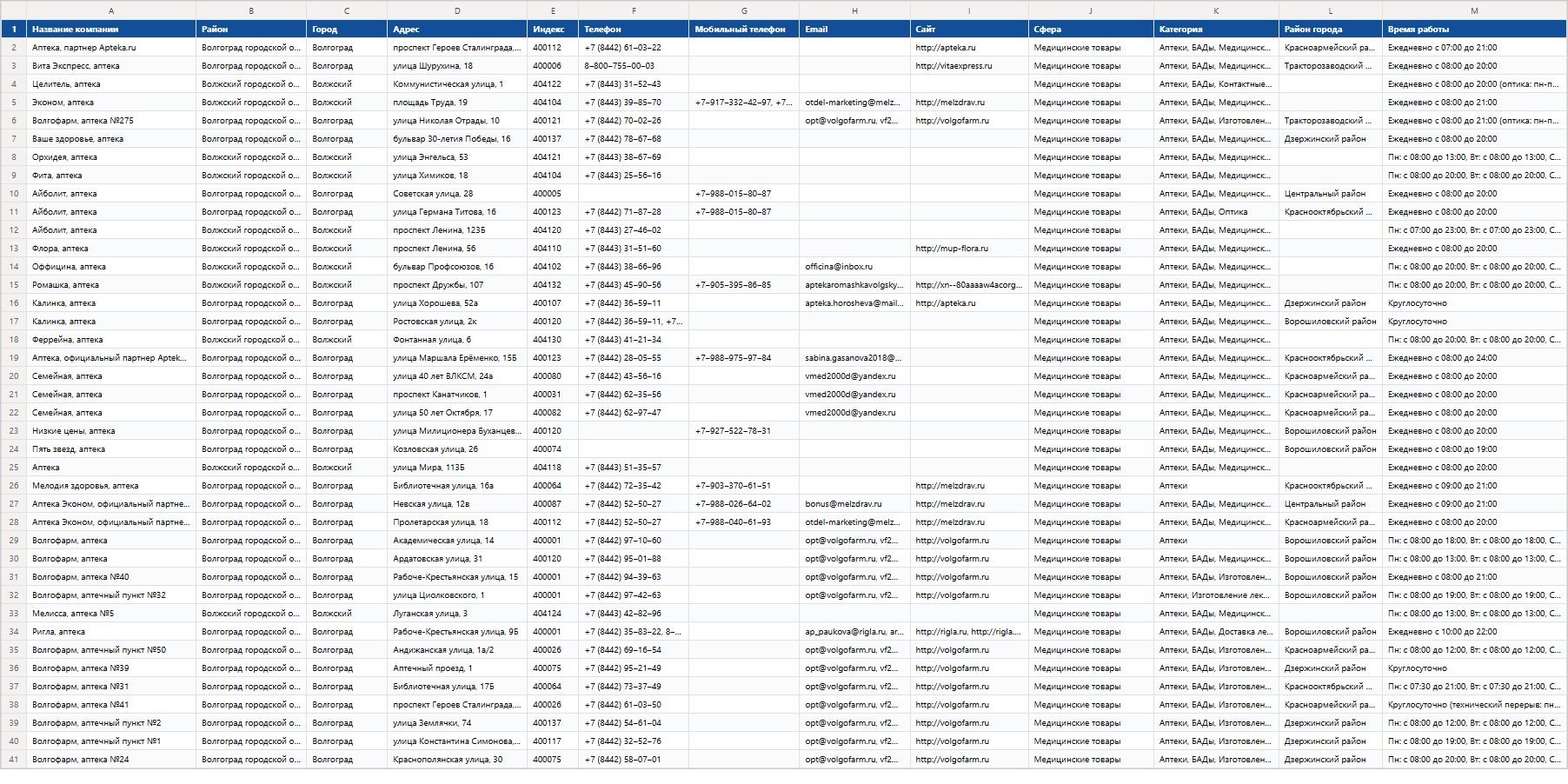Click mobile number '+7–927–522–78–31'

(744, 431)
